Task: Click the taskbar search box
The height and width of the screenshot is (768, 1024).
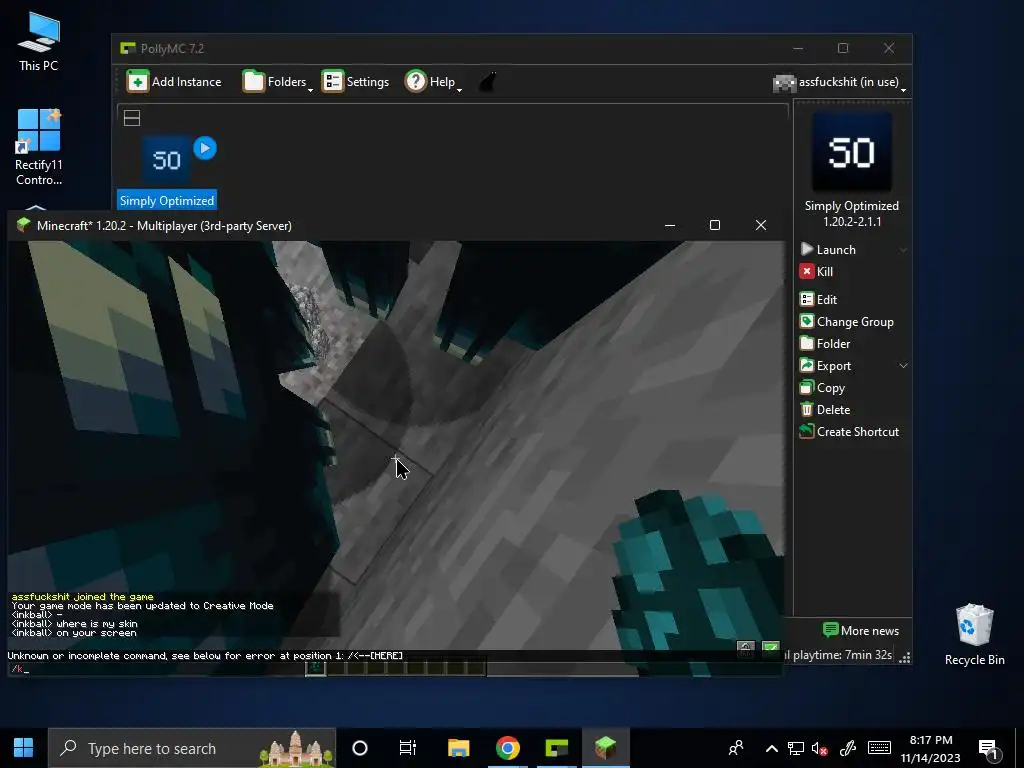Action: 192,748
